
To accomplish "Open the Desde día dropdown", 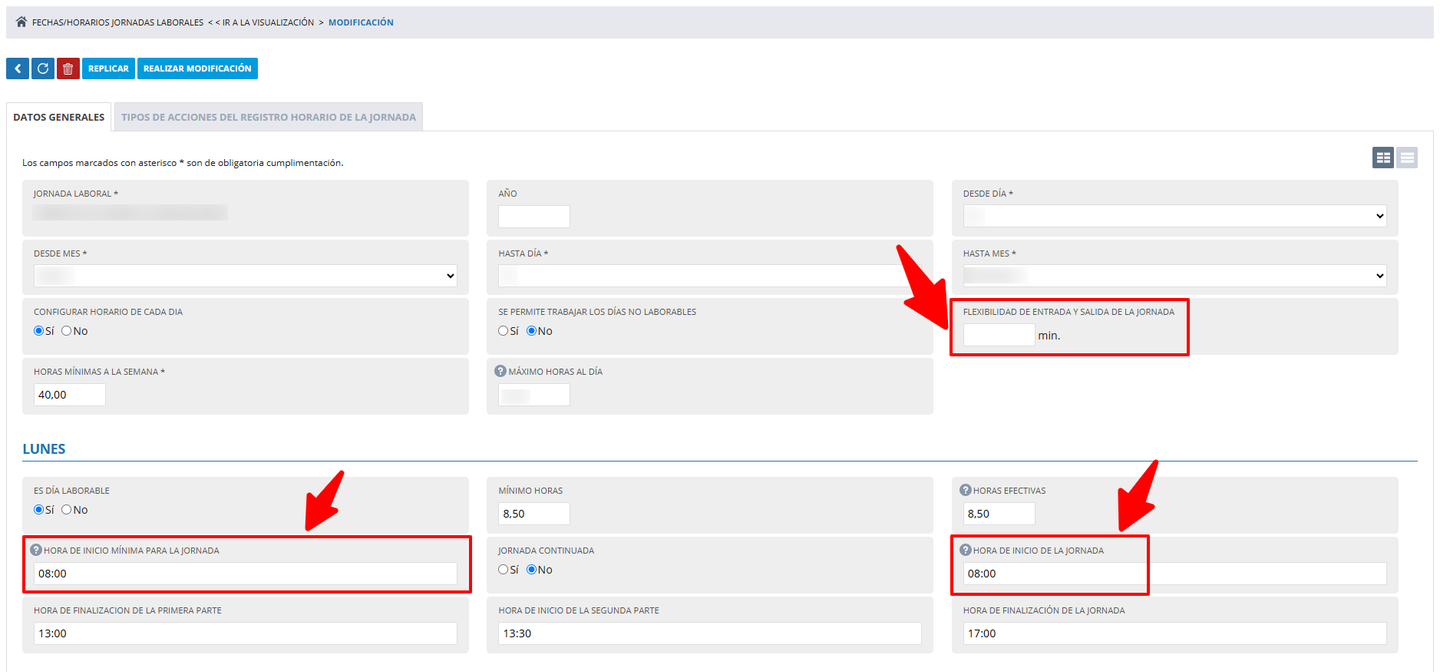I will point(1175,216).
